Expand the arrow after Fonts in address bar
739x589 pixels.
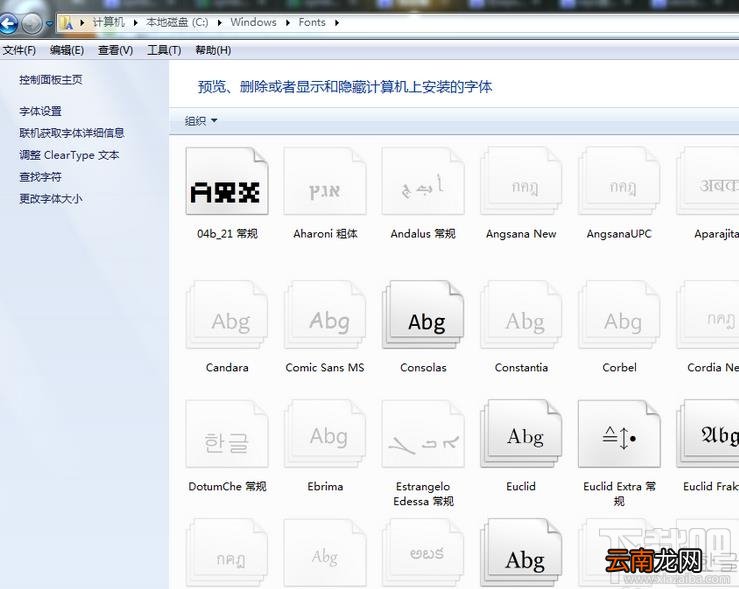click(x=337, y=23)
